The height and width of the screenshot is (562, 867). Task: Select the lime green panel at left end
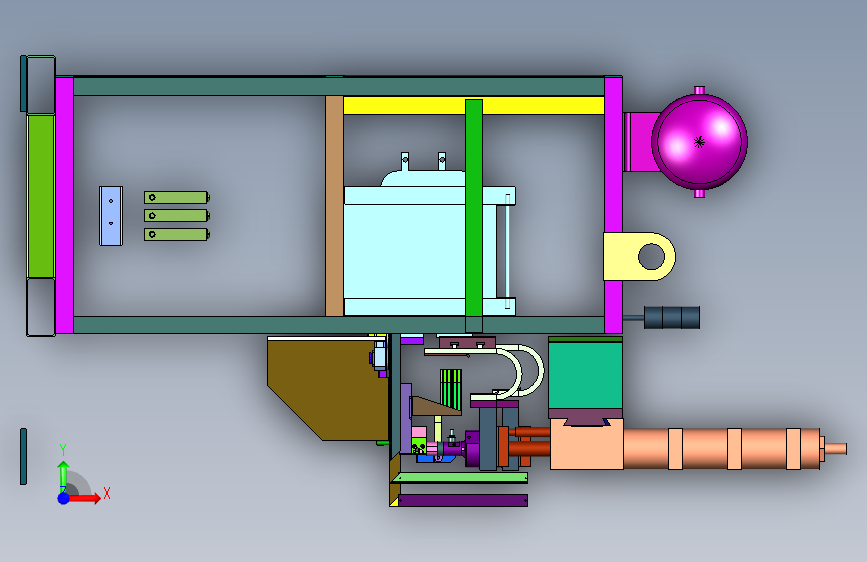(41, 196)
